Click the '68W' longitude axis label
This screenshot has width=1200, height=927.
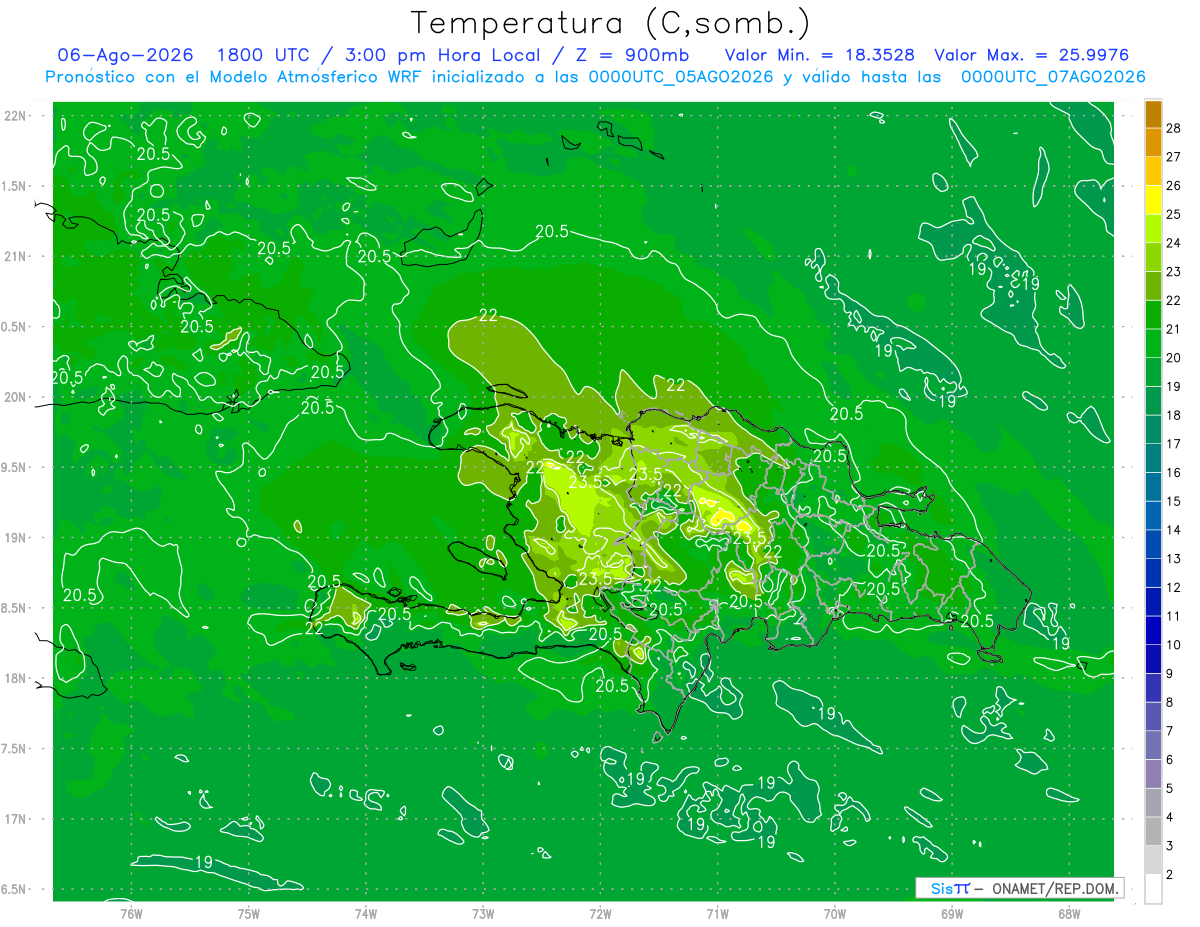coord(1070,913)
